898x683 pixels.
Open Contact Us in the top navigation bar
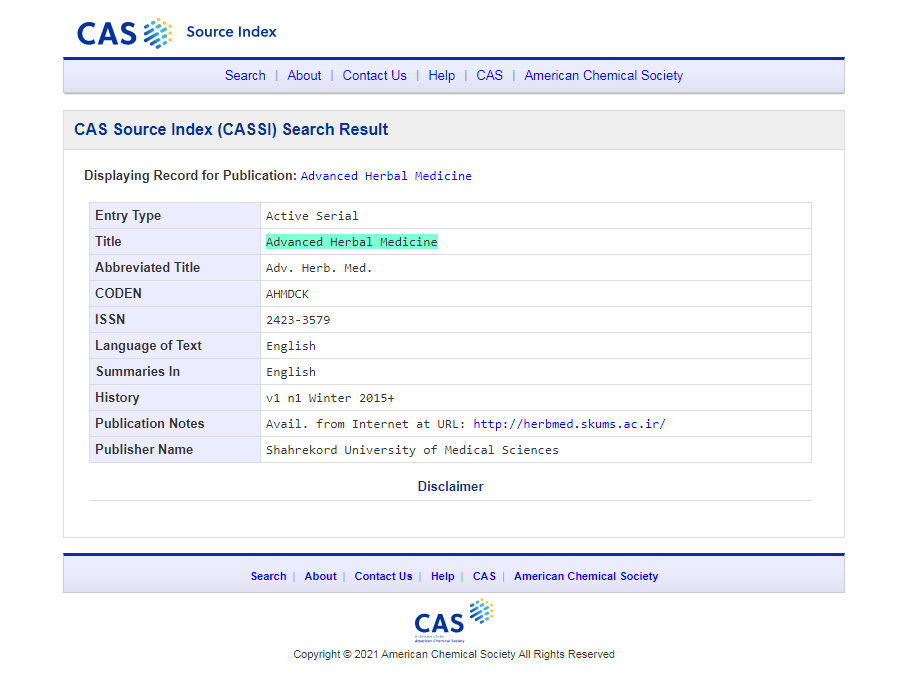click(x=375, y=76)
